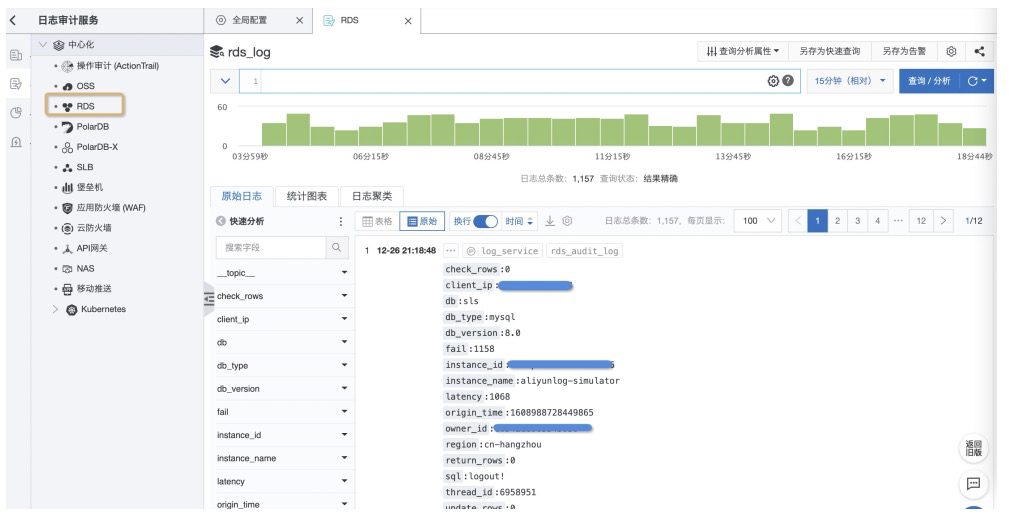Image resolution: width=1015 pixels, height=517 pixels.
Task: Open raw log display settings gear
Action: point(567,221)
